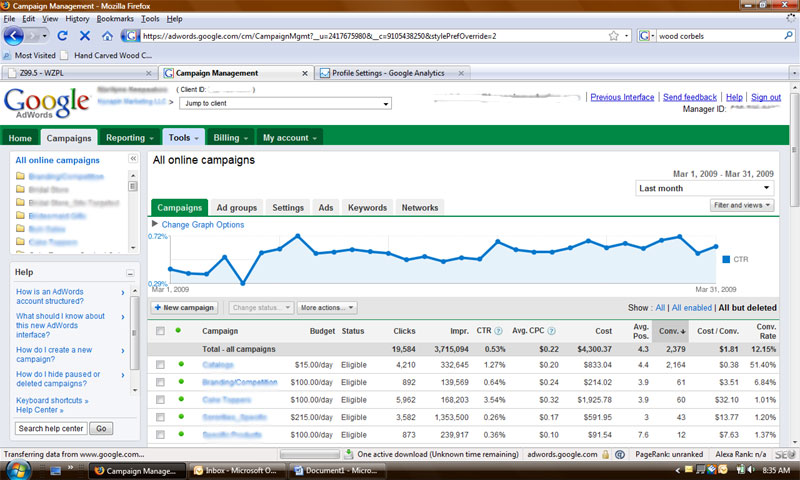Click the Sign out link
Image resolution: width=800 pixels, height=480 pixels.
[766, 97]
